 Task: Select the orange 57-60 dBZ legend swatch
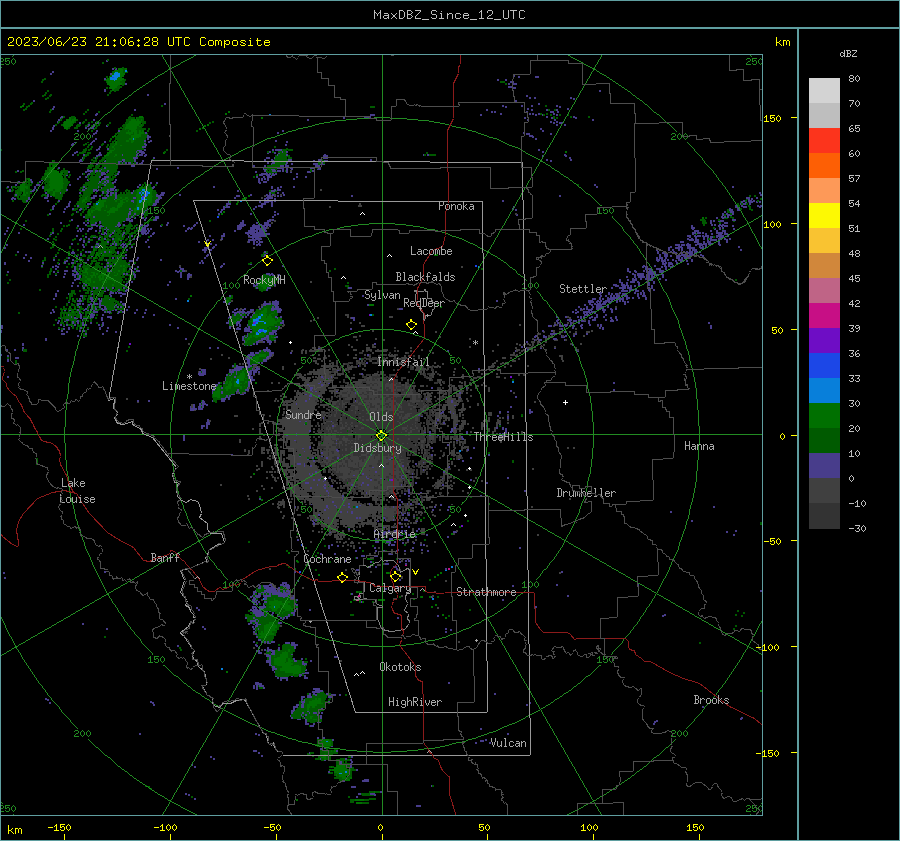pyautogui.click(x=824, y=166)
